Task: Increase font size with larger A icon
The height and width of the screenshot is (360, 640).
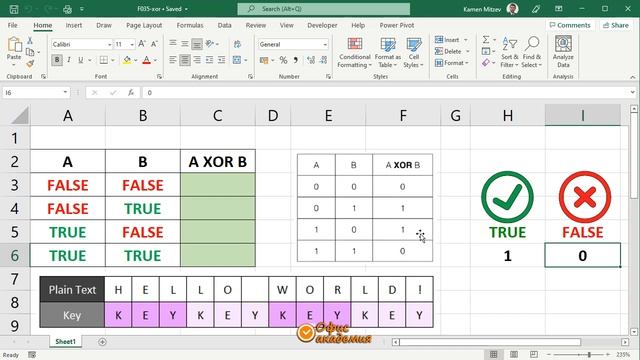Action: click(x=142, y=44)
